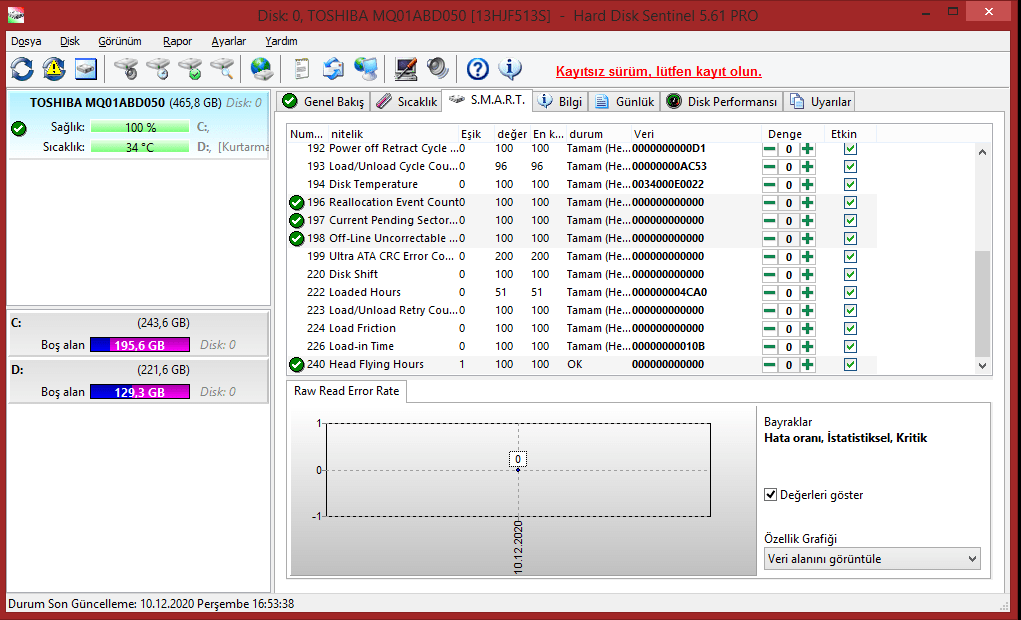This screenshot has height=620, width=1021.
Task: Click the offset value field for Load-in Time
Action: pyautogui.click(x=789, y=346)
